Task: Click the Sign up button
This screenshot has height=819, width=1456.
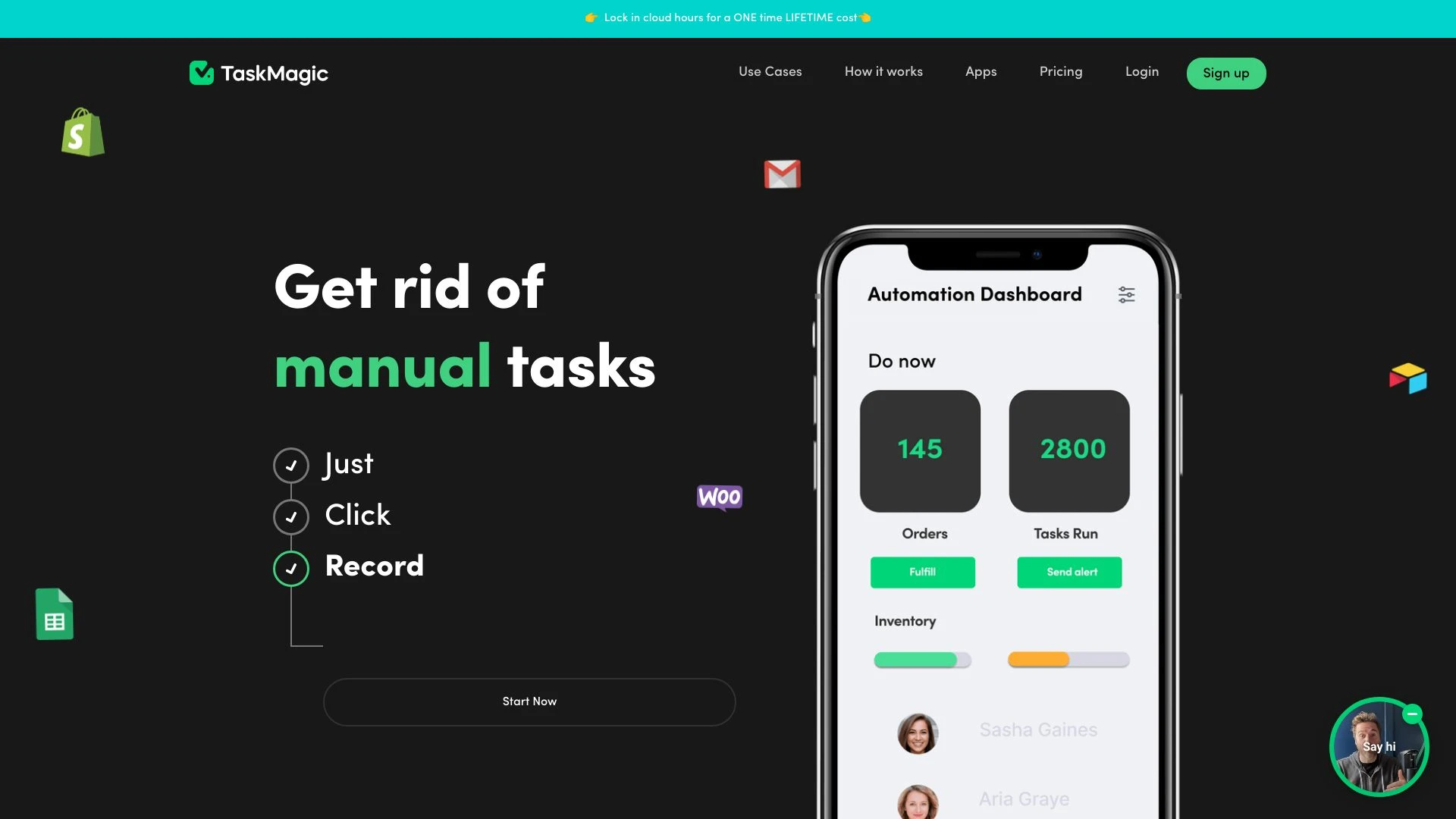Action: (x=1225, y=72)
